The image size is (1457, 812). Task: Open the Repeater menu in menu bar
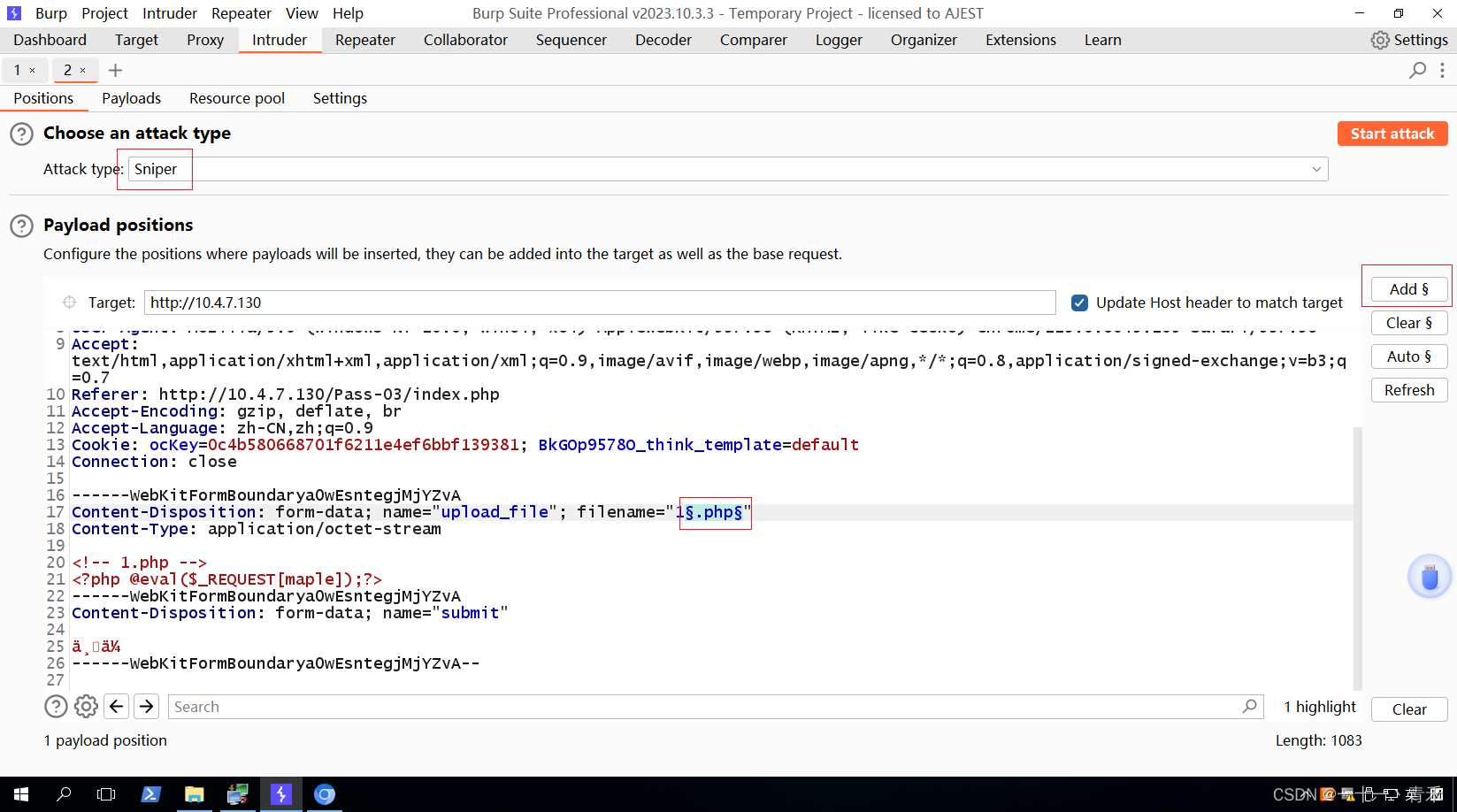242,13
